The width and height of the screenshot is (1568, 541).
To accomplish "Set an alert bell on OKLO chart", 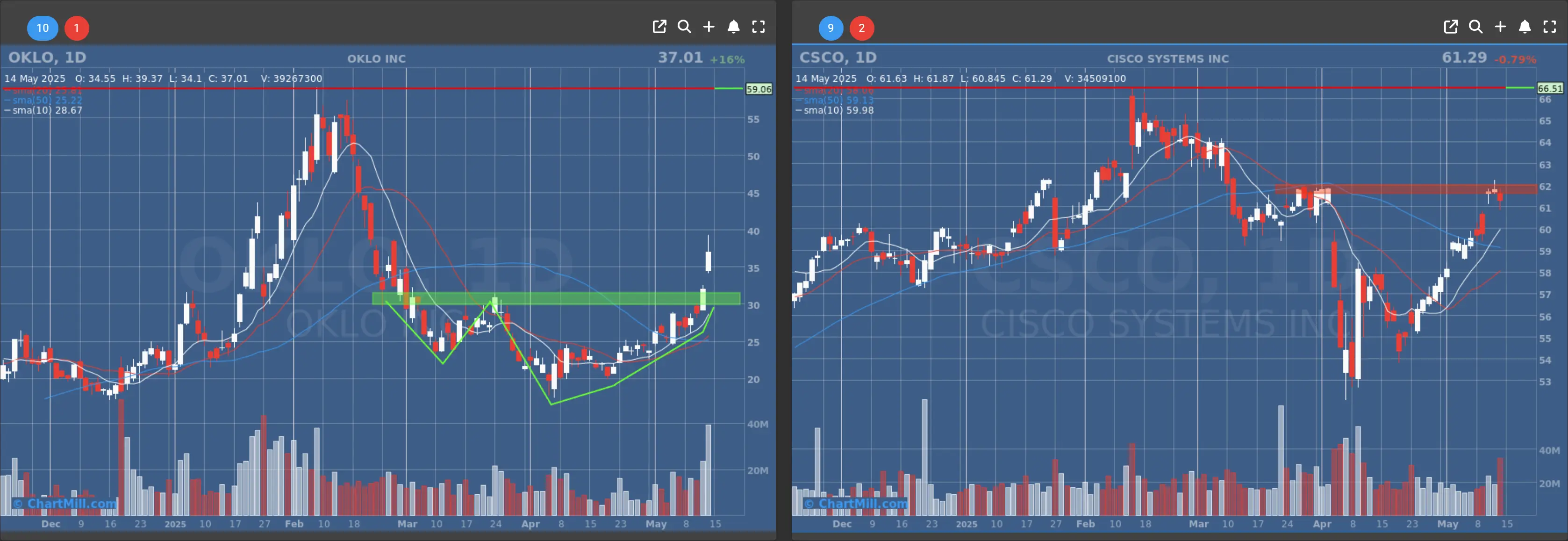I will (x=733, y=27).
